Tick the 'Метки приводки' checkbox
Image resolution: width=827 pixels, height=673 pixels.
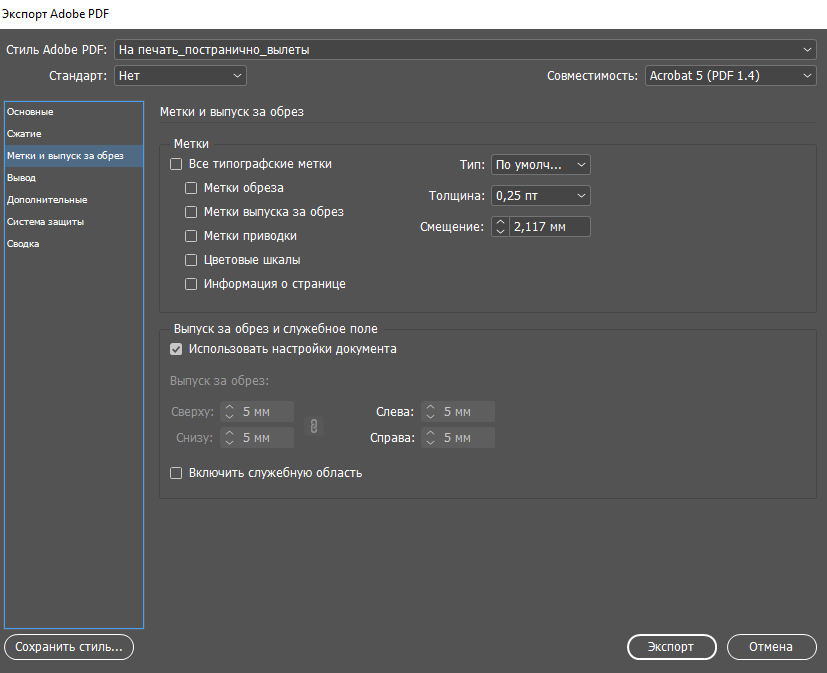tap(191, 236)
